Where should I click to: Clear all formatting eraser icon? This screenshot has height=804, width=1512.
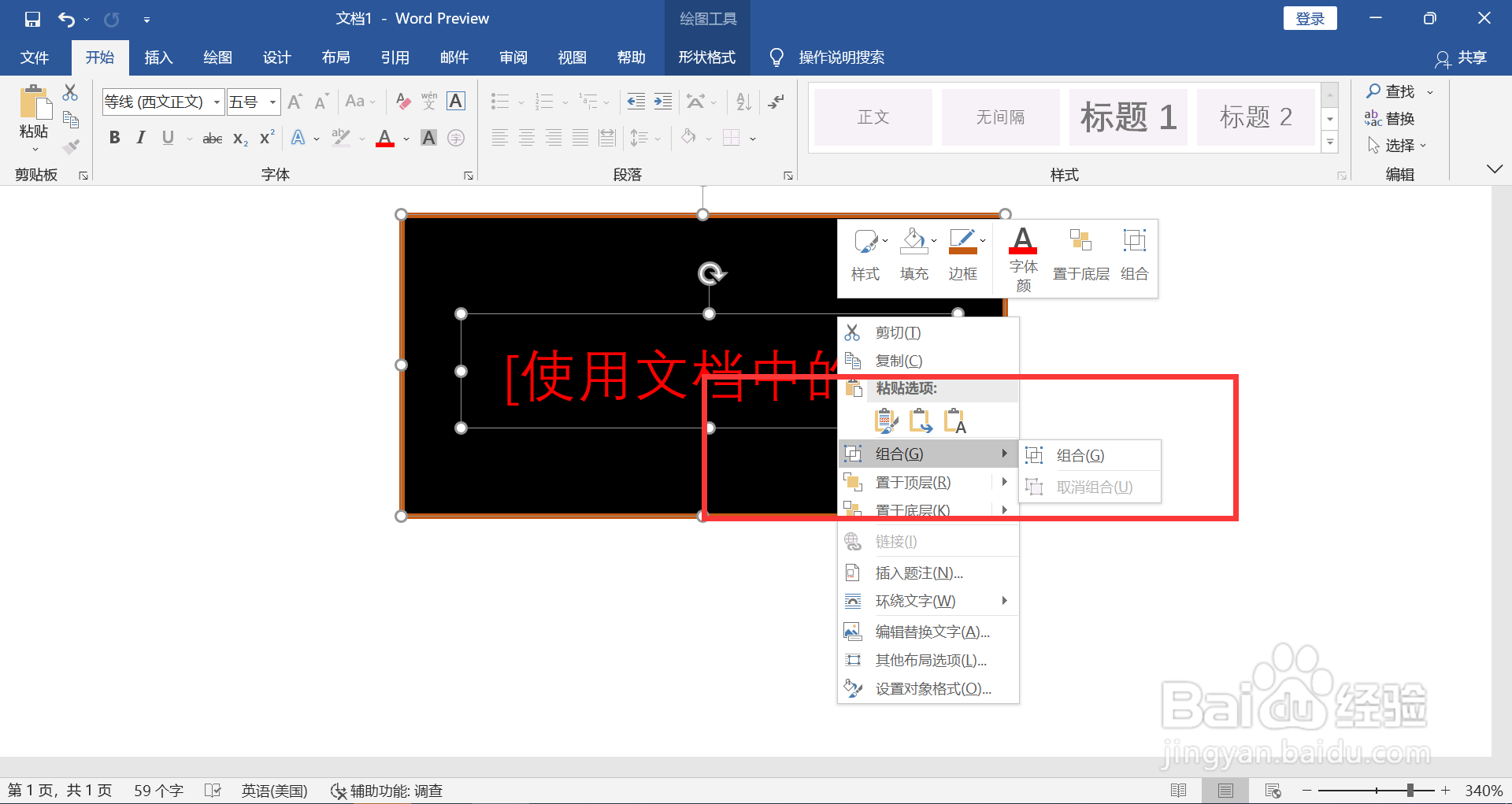pyautogui.click(x=403, y=102)
